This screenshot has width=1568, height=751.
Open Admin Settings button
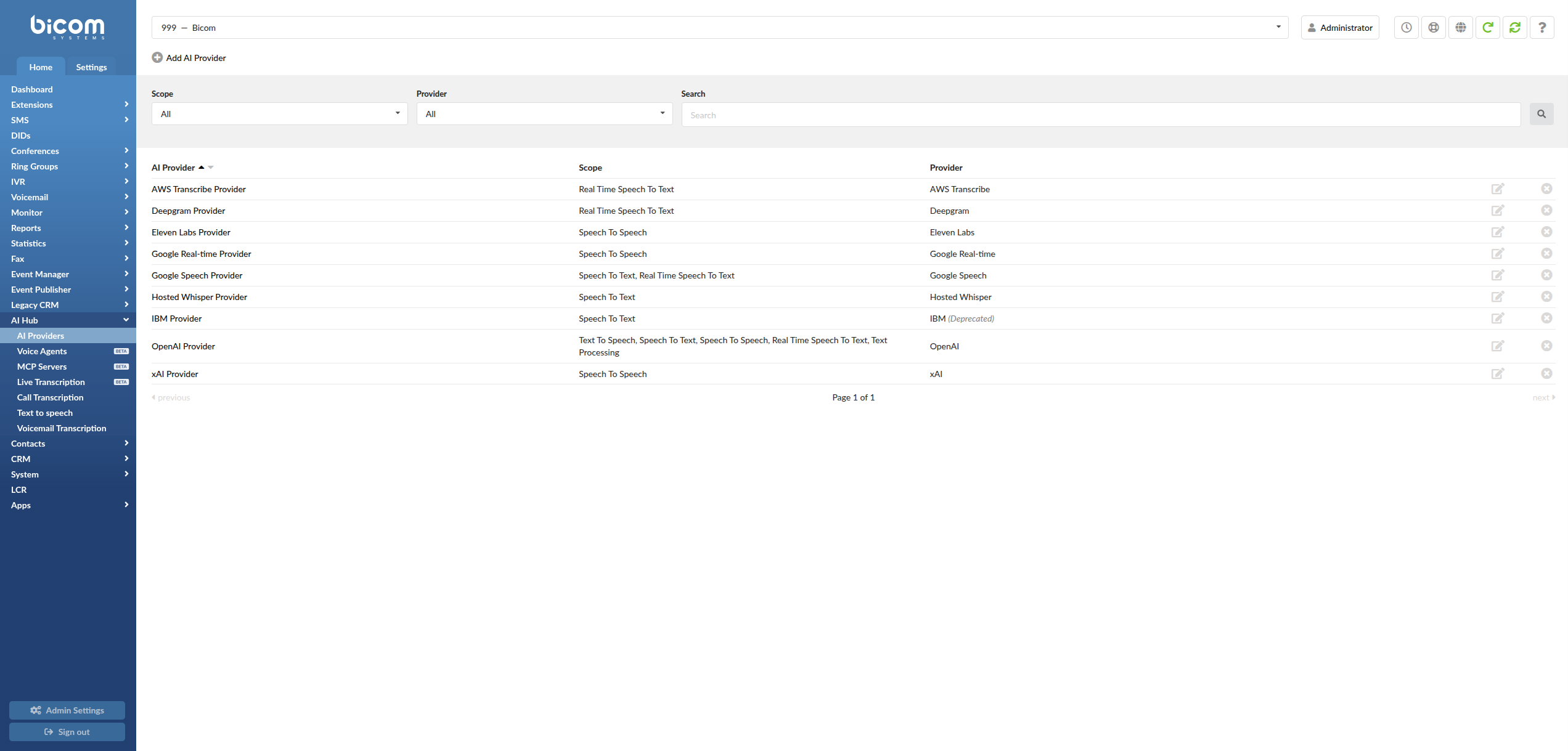67,710
